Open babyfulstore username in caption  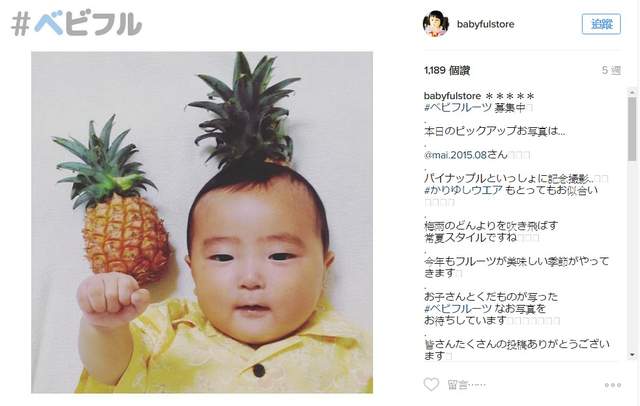click(452, 96)
